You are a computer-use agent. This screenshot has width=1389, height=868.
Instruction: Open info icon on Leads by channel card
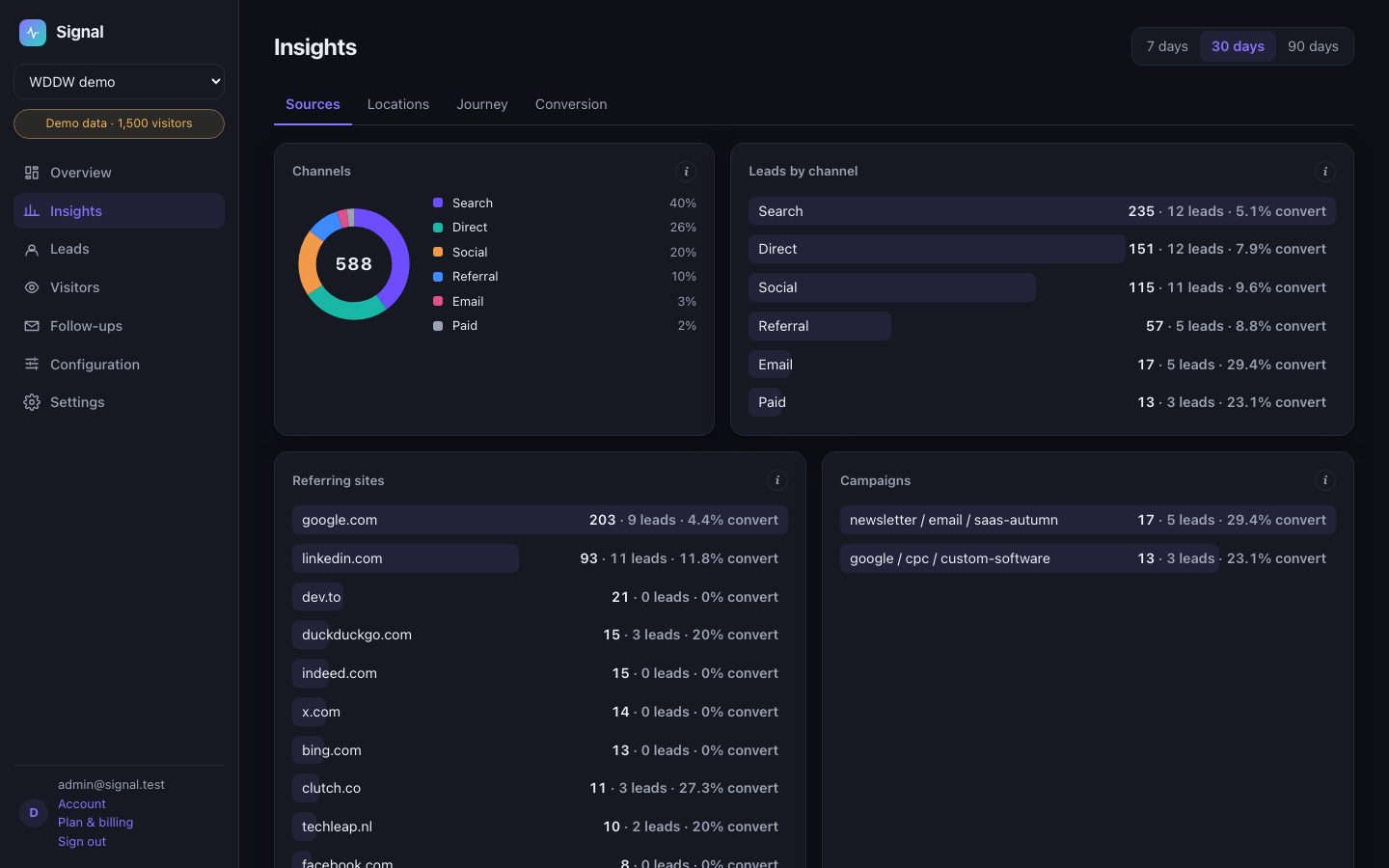(1325, 172)
